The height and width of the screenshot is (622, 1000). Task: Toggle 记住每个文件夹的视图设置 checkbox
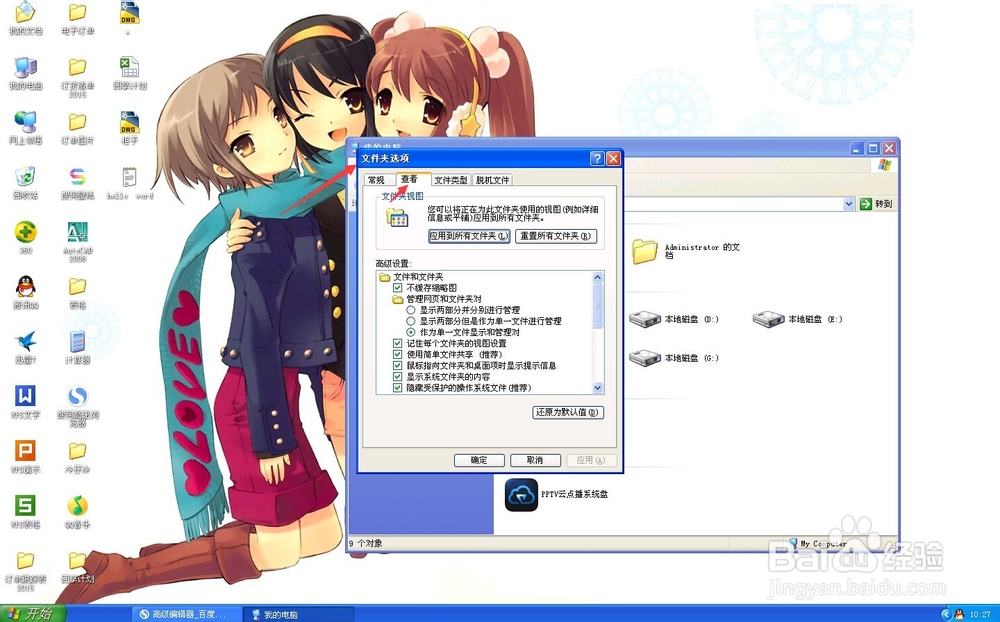[398, 343]
